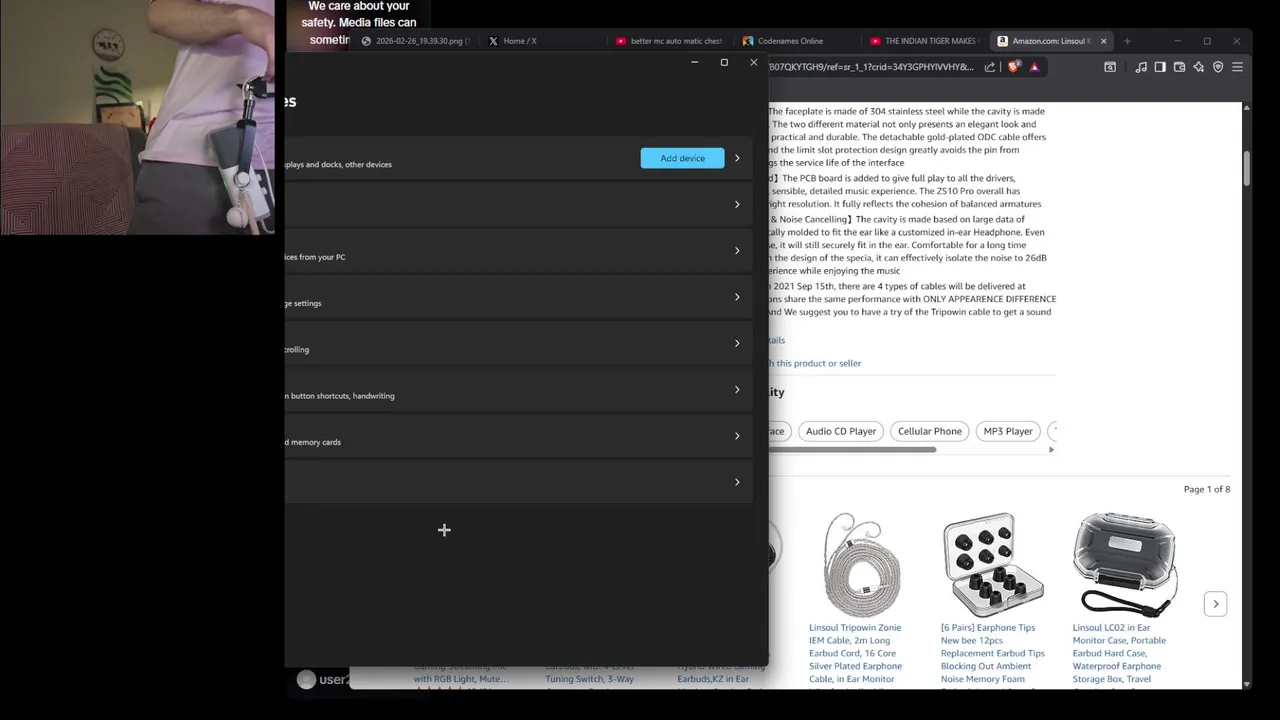
Task: Open the Brave playlist music note icon
Action: 1141,67
